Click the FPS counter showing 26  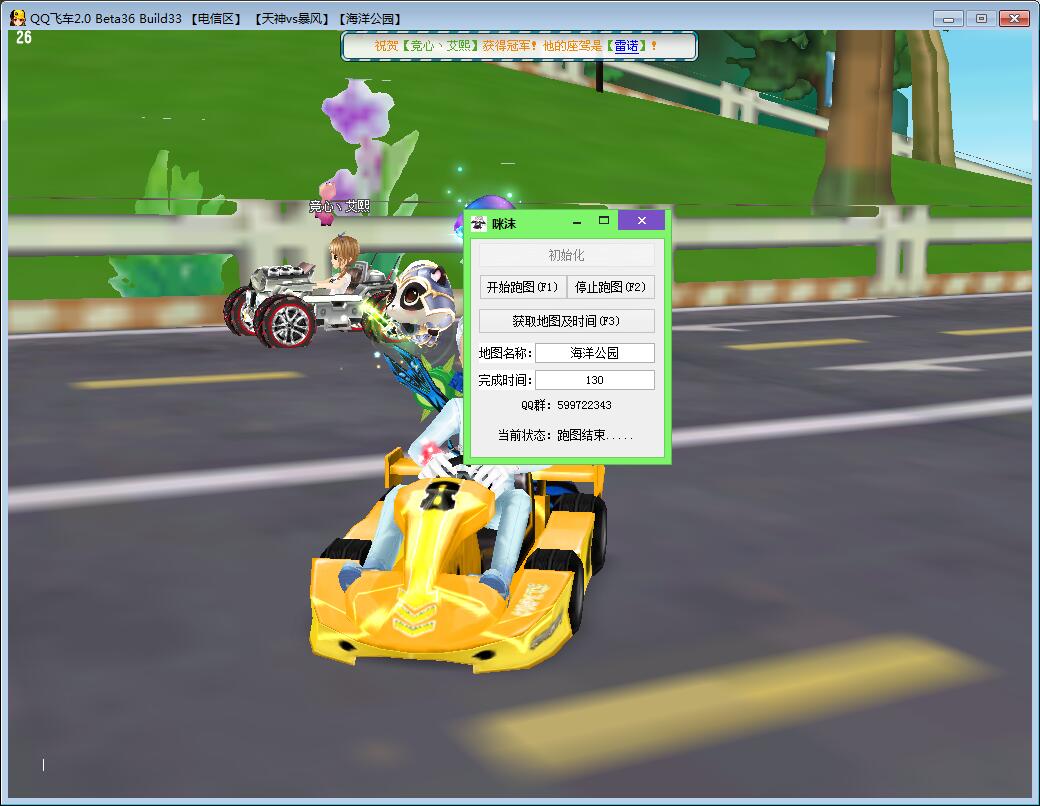tap(24, 38)
